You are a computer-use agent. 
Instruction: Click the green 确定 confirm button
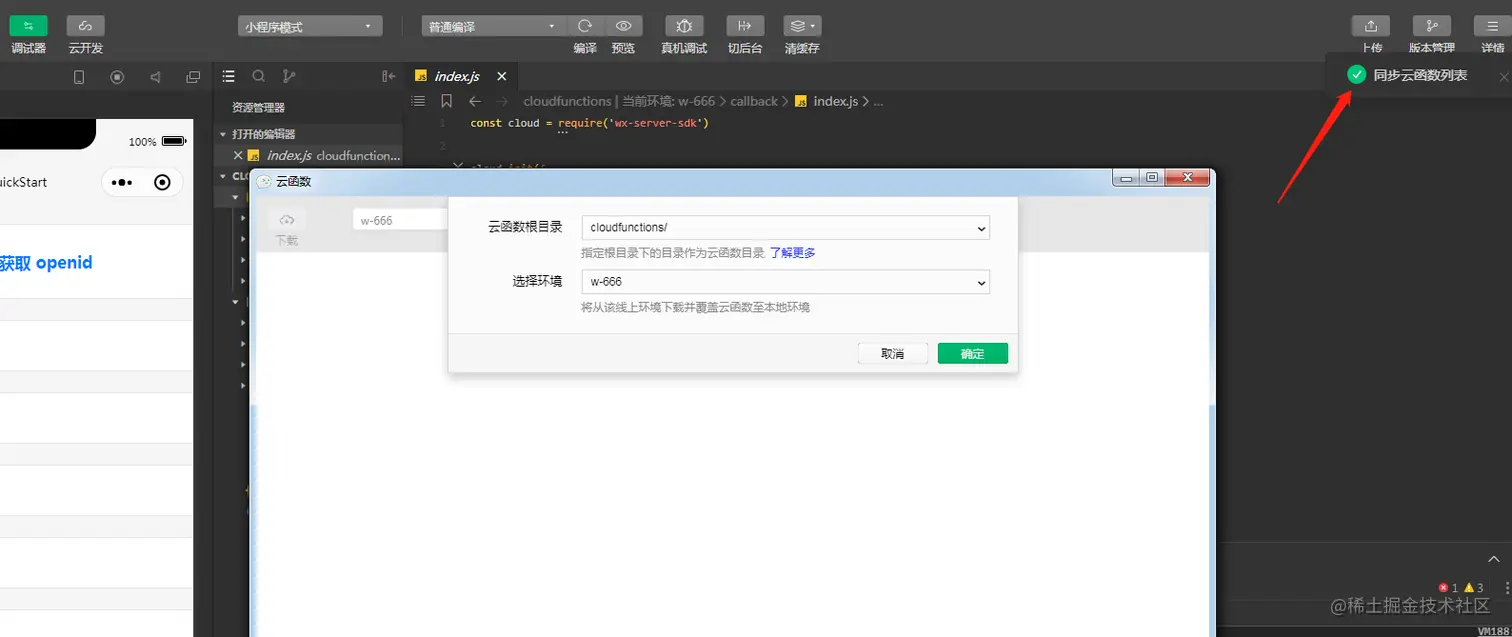click(972, 354)
